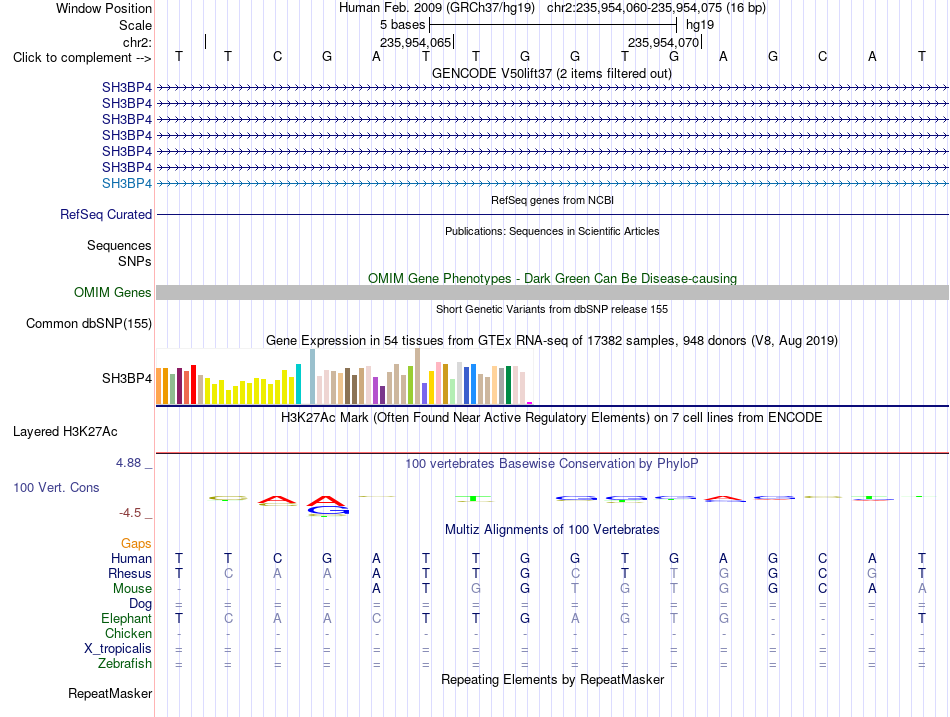Screen dimensions: 950x717
Task: Open the OMIM Genes track label
Action: [113, 293]
